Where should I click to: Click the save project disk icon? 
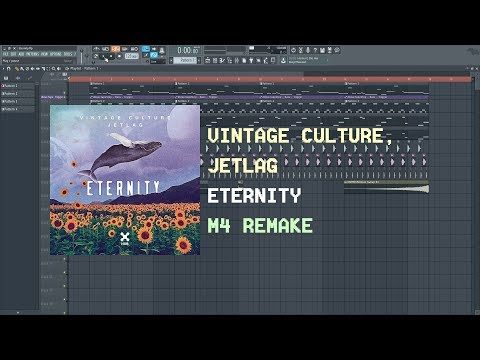[x=322, y=50]
